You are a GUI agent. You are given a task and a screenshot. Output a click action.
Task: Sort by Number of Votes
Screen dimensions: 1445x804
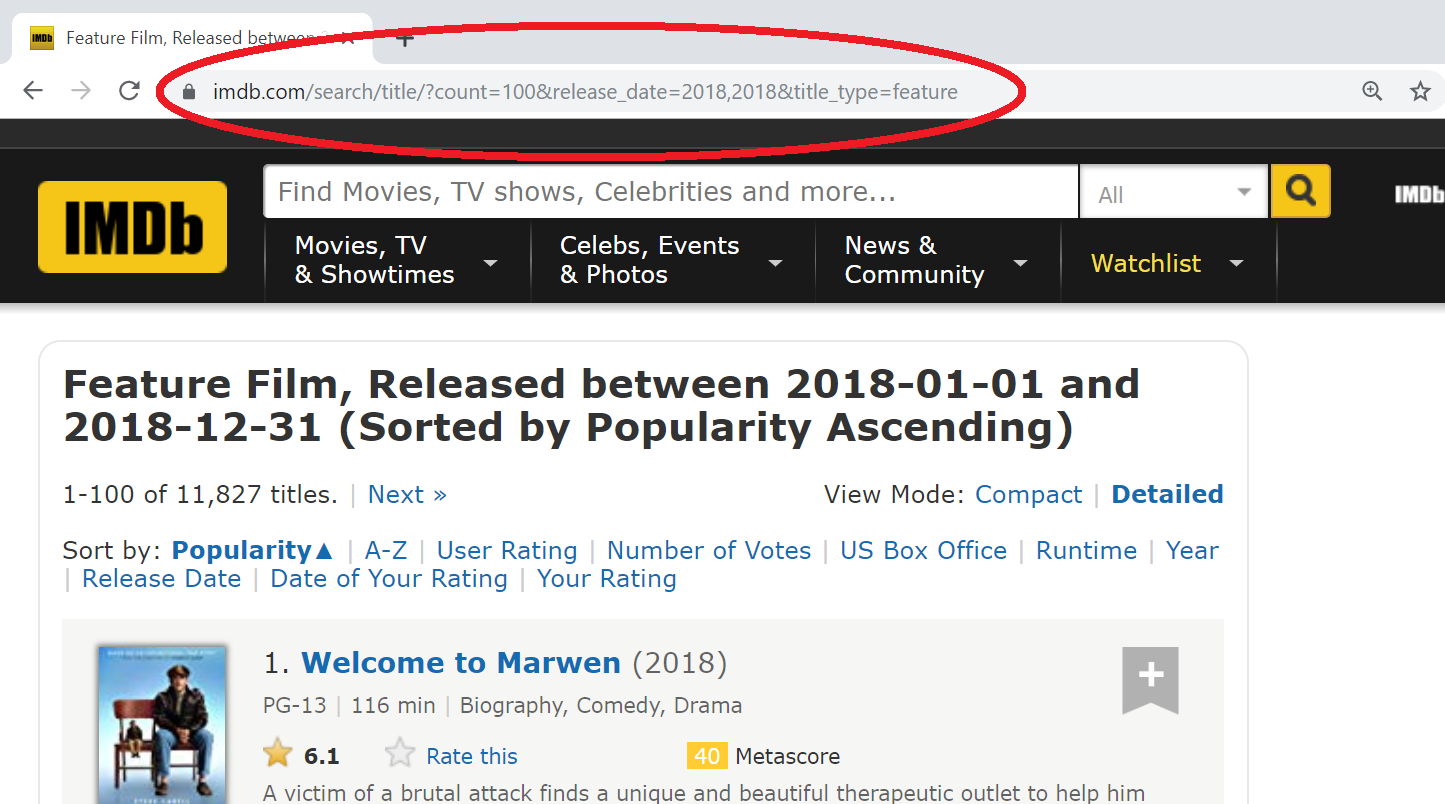click(x=709, y=550)
